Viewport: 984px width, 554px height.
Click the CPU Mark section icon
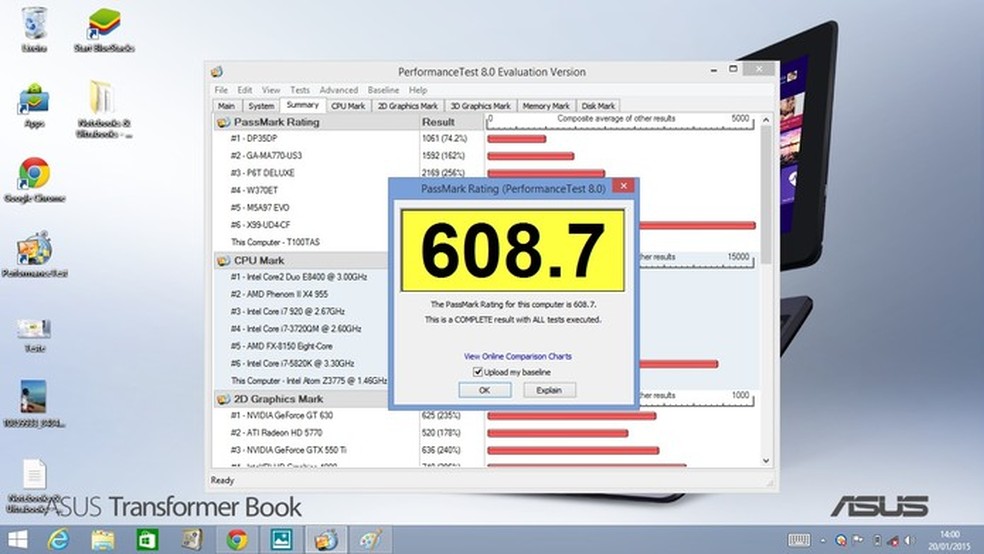[x=222, y=260]
